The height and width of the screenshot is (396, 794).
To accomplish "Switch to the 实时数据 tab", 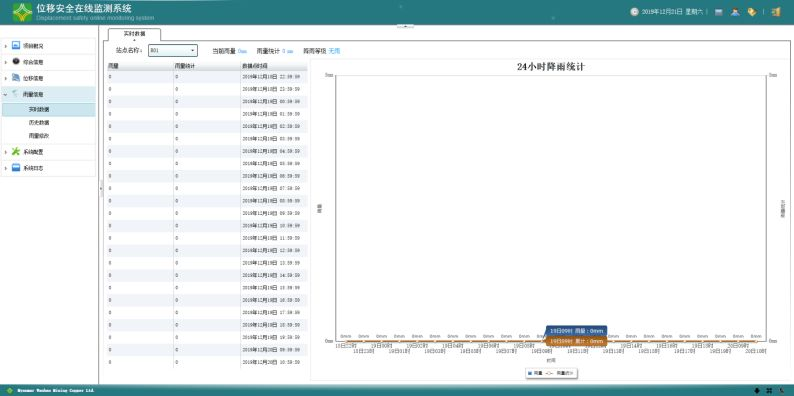I will pyautogui.click(x=134, y=34).
